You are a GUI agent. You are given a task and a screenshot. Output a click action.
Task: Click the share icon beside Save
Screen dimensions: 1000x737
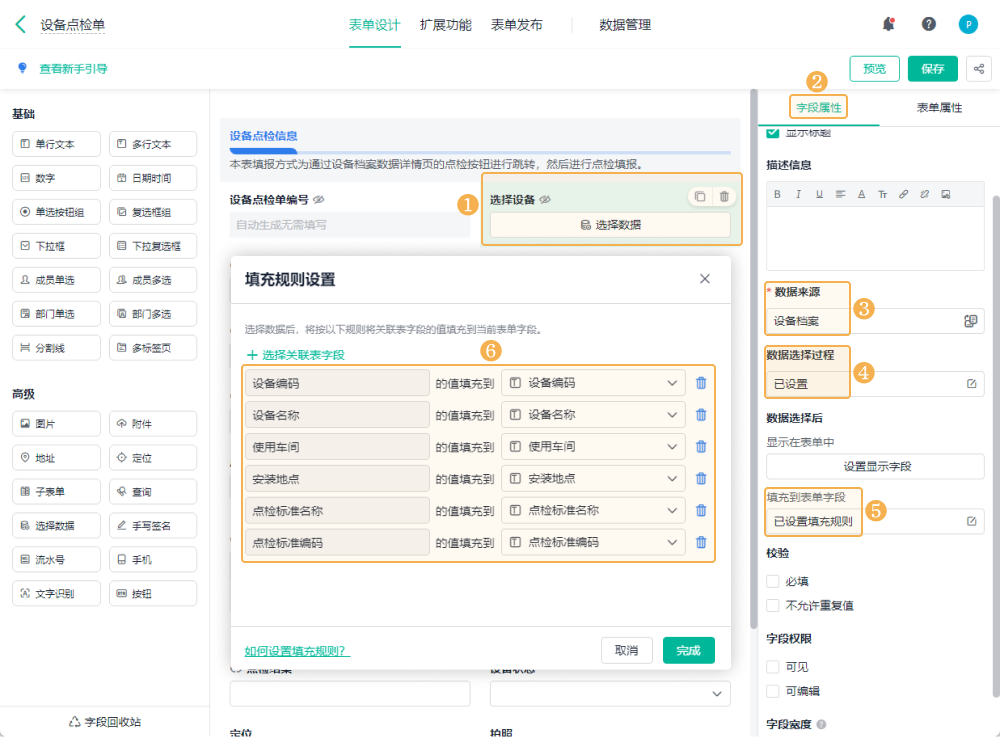(978, 69)
